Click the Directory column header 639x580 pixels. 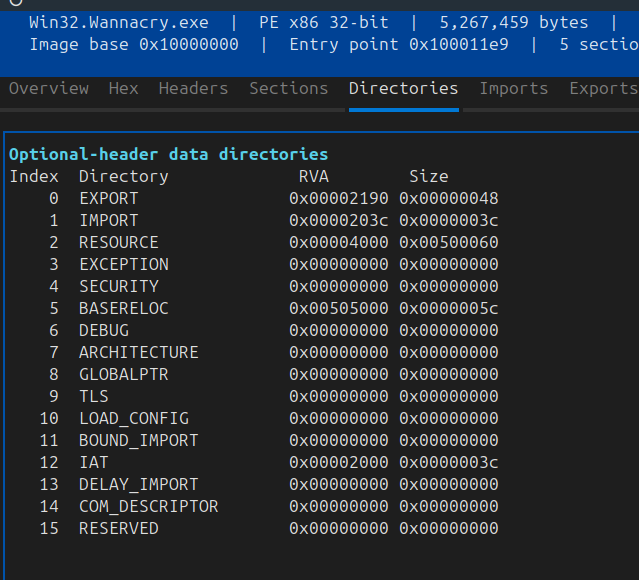pos(124,176)
